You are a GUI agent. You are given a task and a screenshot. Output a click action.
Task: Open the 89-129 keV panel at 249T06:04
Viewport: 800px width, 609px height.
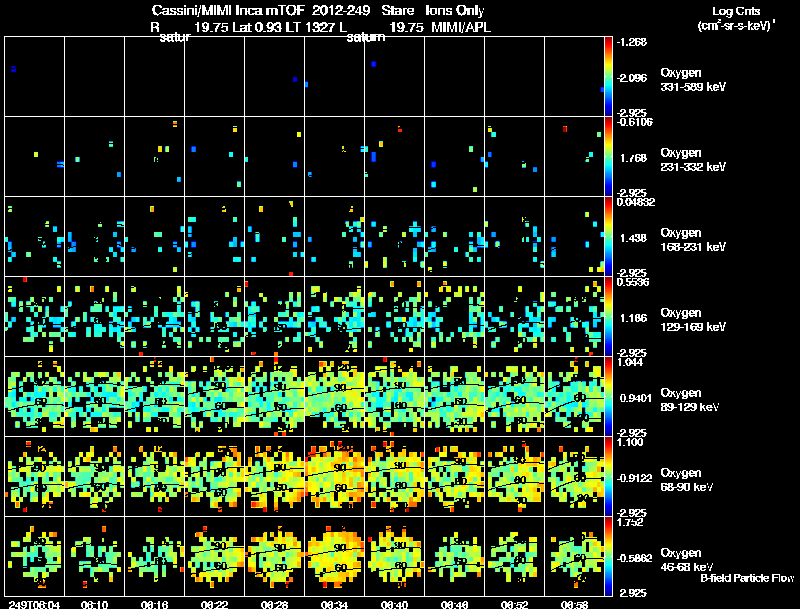[35, 396]
